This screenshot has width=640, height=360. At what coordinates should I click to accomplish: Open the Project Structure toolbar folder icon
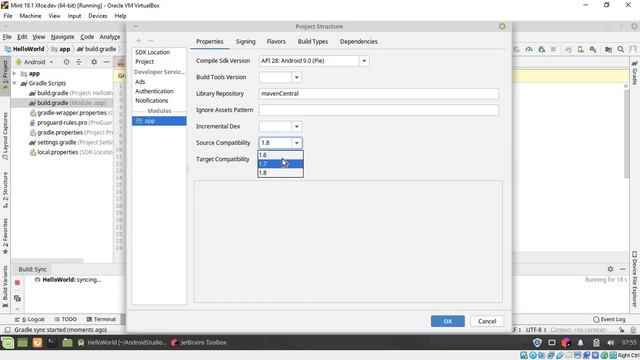pos(608,49)
